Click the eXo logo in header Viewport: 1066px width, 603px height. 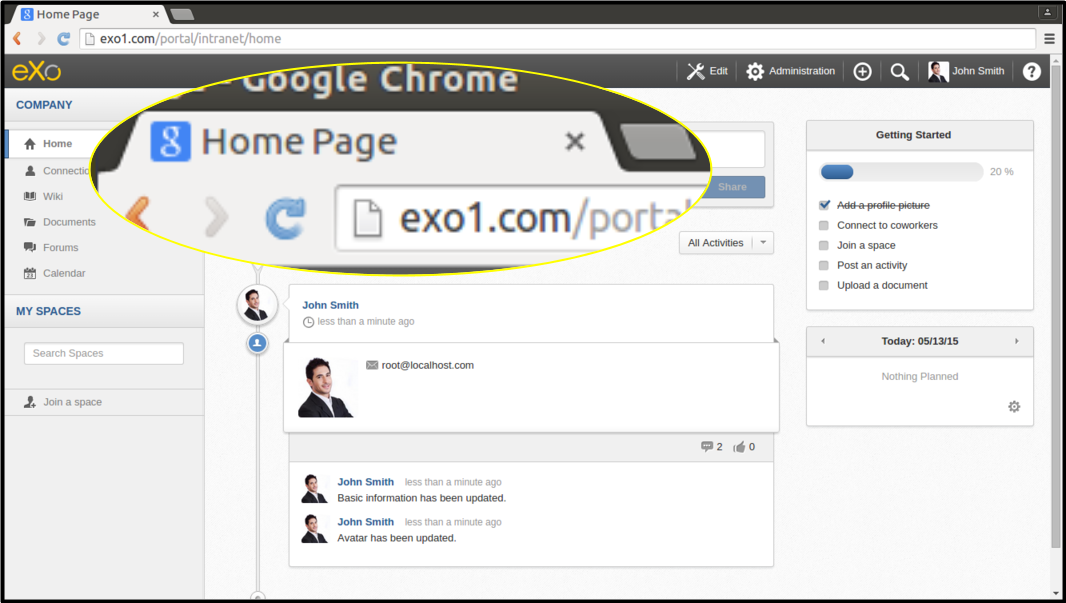click(x=37, y=71)
